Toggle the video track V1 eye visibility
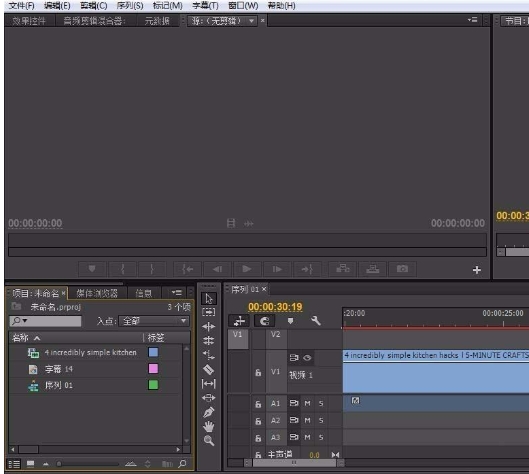Viewport: 529px width, 474px height. pos(307,358)
